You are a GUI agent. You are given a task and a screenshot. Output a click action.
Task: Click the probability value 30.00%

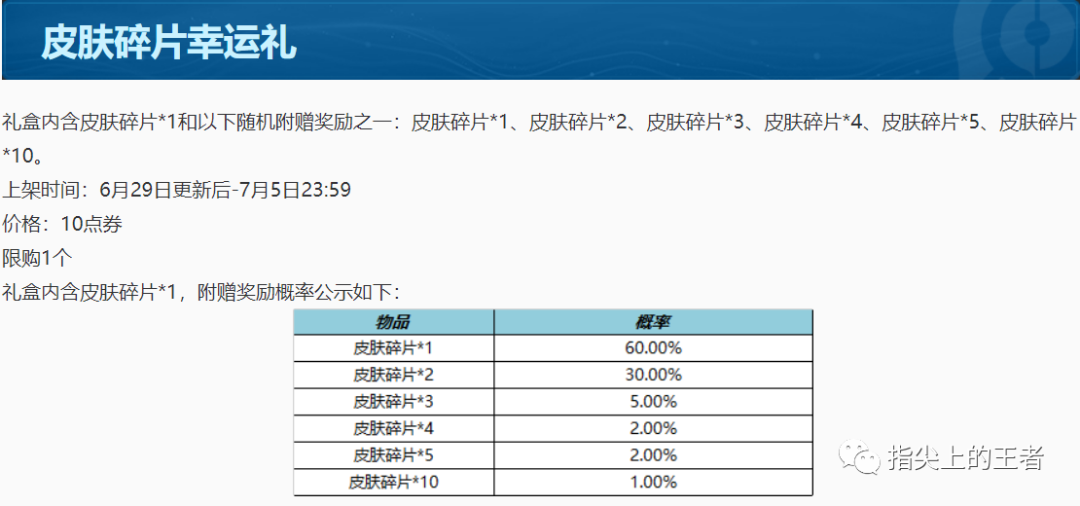[653, 375]
